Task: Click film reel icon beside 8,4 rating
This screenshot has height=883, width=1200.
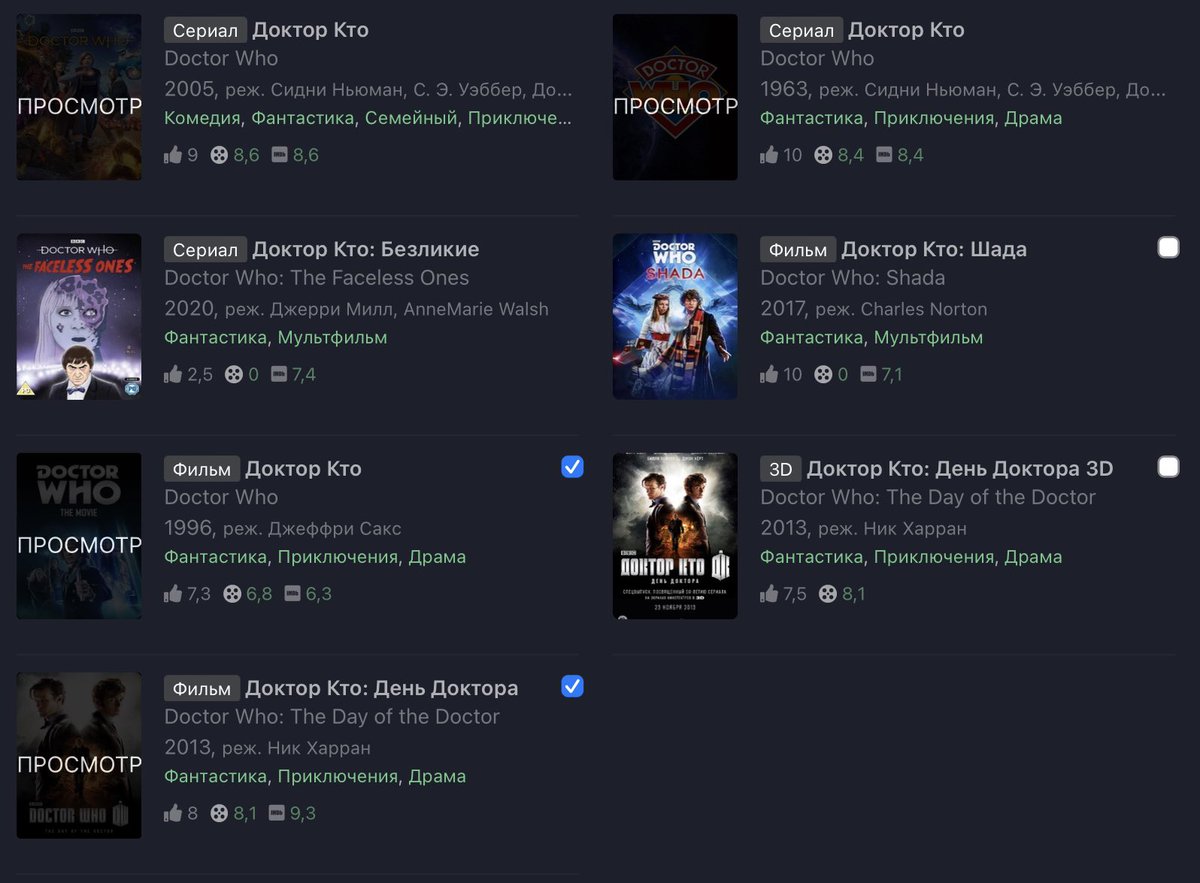Action: coord(824,155)
